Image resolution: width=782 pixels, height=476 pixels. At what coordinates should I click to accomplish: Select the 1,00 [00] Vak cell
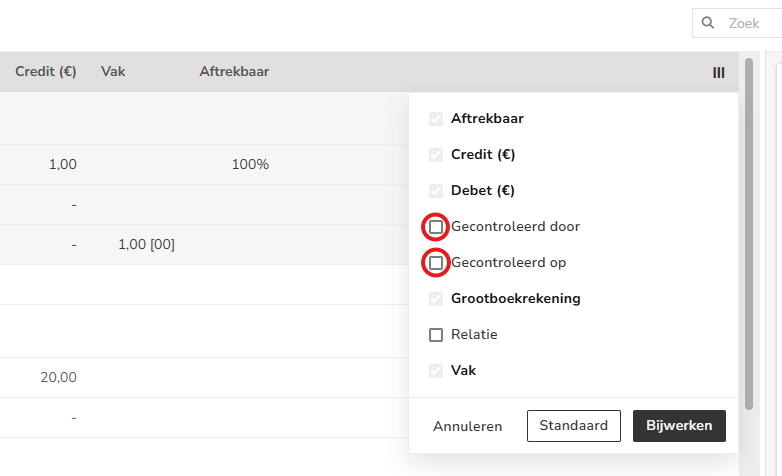pos(146,245)
